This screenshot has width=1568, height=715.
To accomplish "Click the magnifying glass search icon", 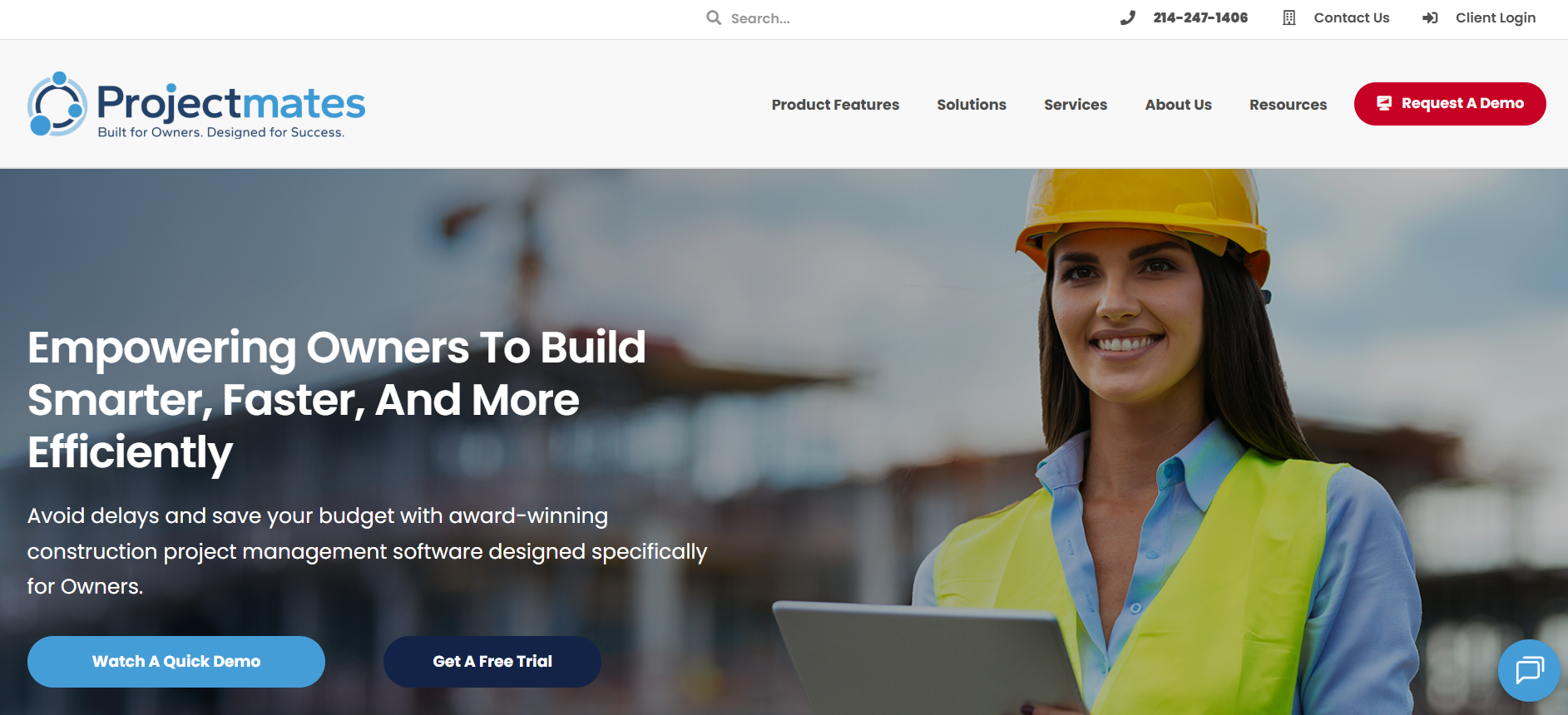I will (x=714, y=17).
